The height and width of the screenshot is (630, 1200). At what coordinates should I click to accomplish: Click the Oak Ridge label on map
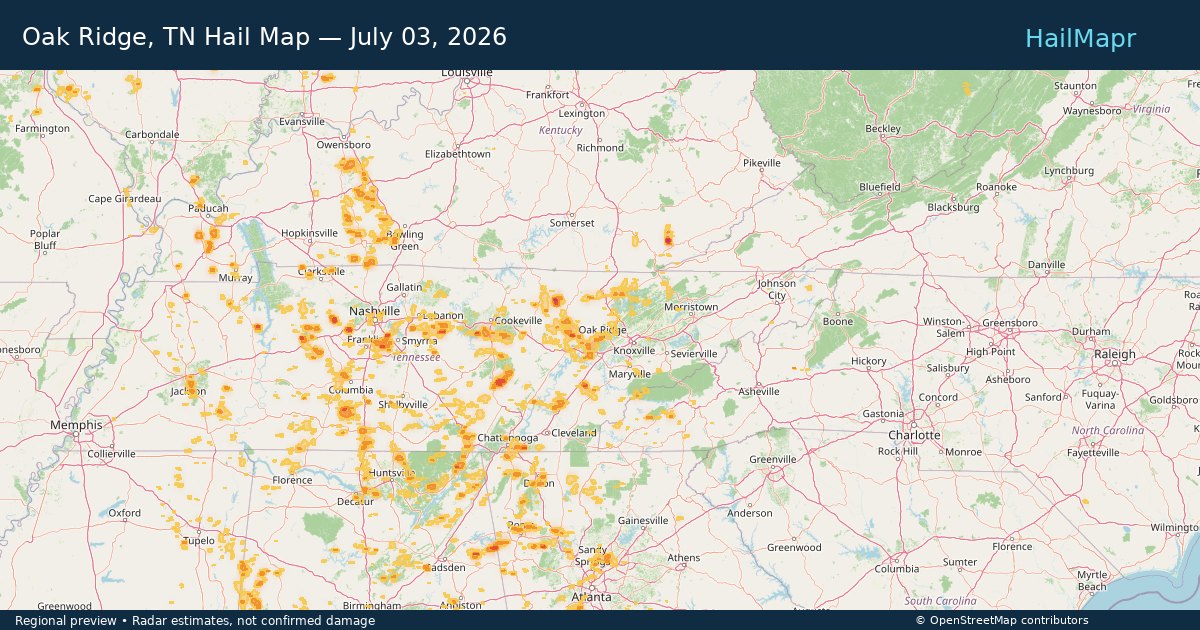click(602, 330)
